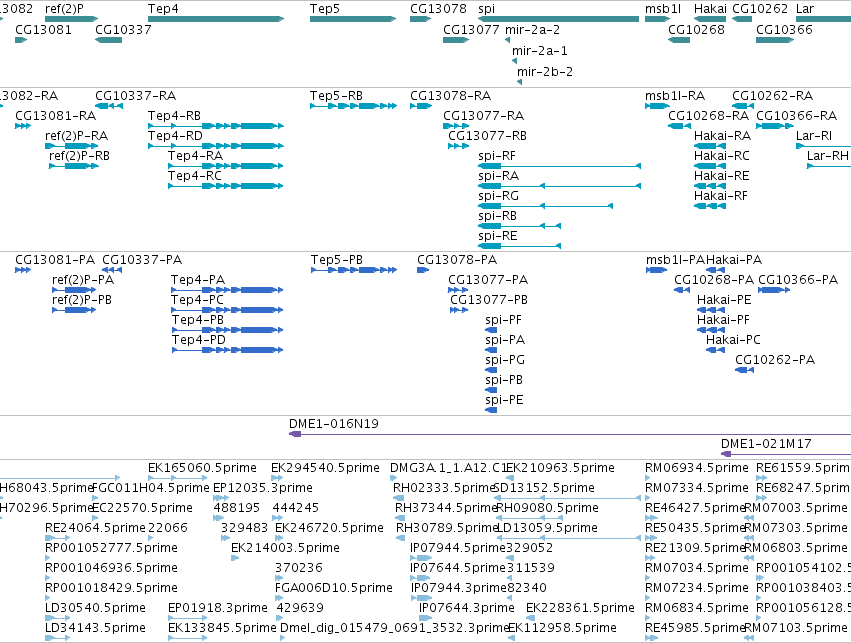The width and height of the screenshot is (851, 643).
Task: Select the EK165060.5prime EST label
Action: pos(202,468)
